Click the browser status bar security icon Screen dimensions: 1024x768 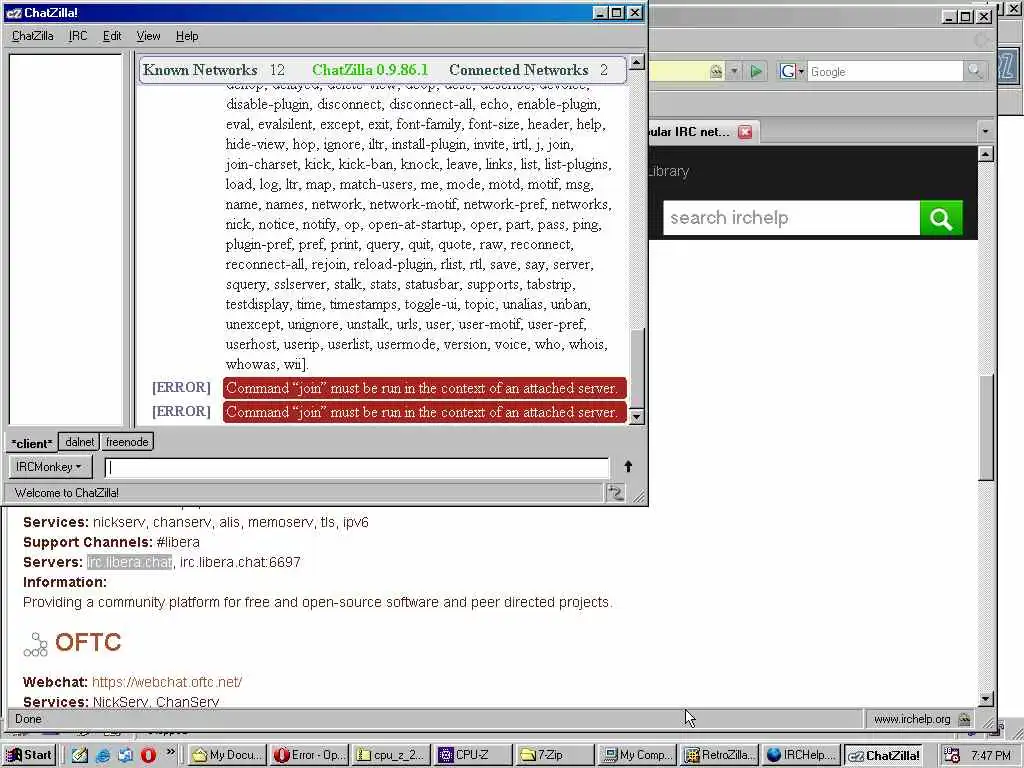964,719
